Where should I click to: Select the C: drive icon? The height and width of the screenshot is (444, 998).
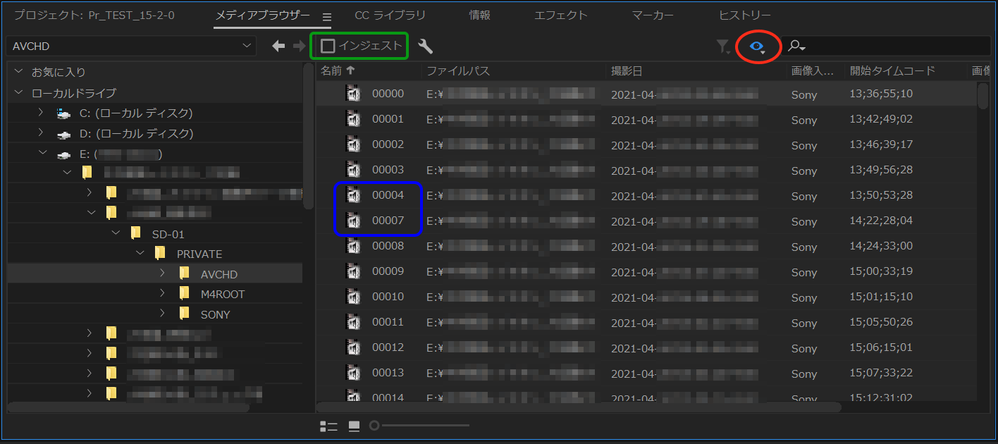pyautogui.click(x=63, y=114)
